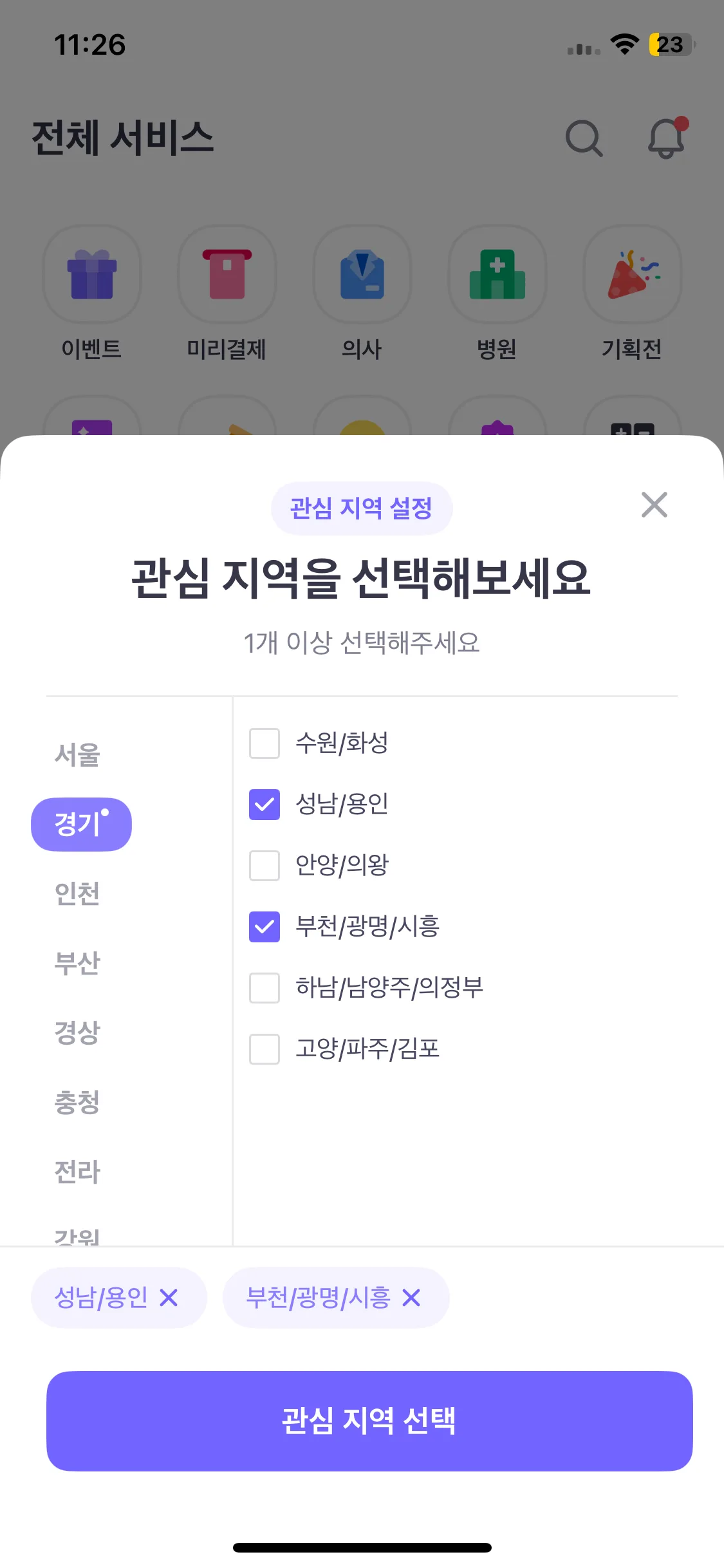Open the 병원 hospital icon
The height and width of the screenshot is (1568, 724).
497,274
